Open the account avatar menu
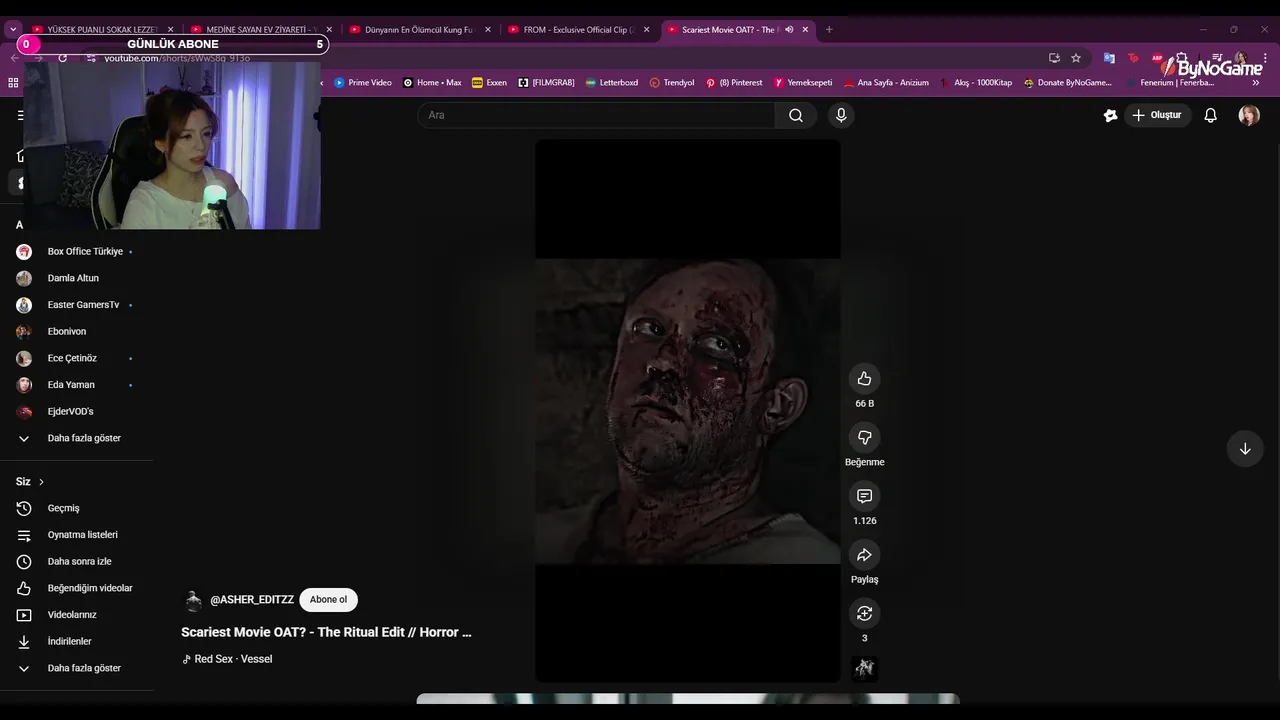The height and width of the screenshot is (720, 1280). (1249, 115)
